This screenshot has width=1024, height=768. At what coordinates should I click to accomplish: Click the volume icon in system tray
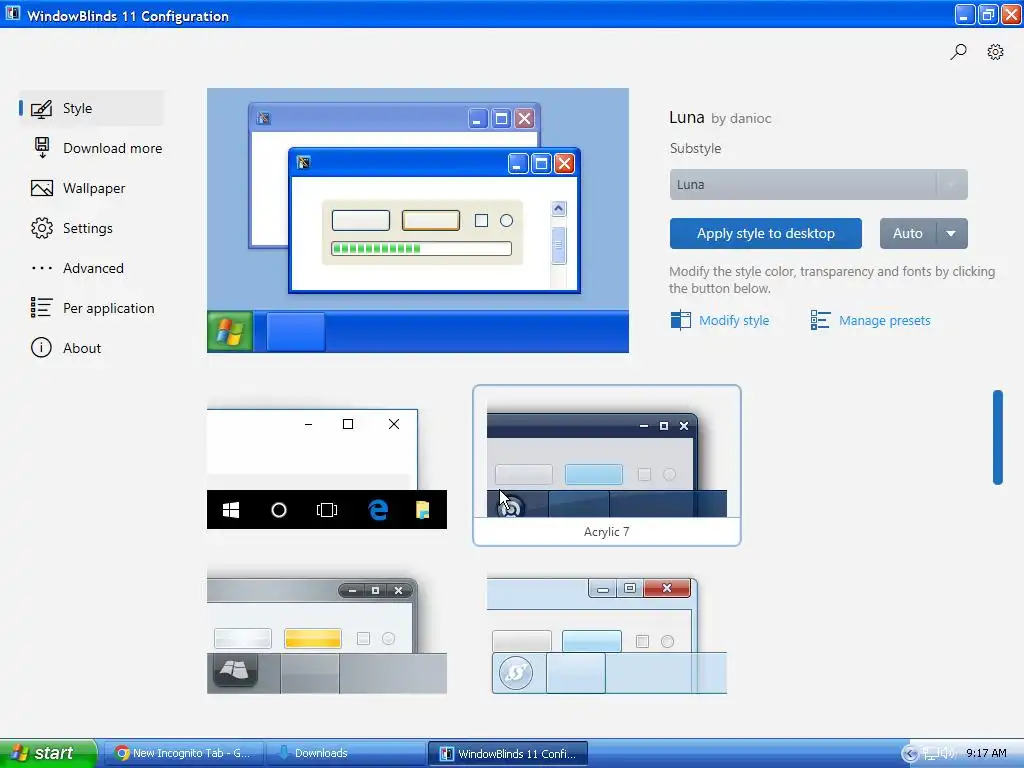946,754
